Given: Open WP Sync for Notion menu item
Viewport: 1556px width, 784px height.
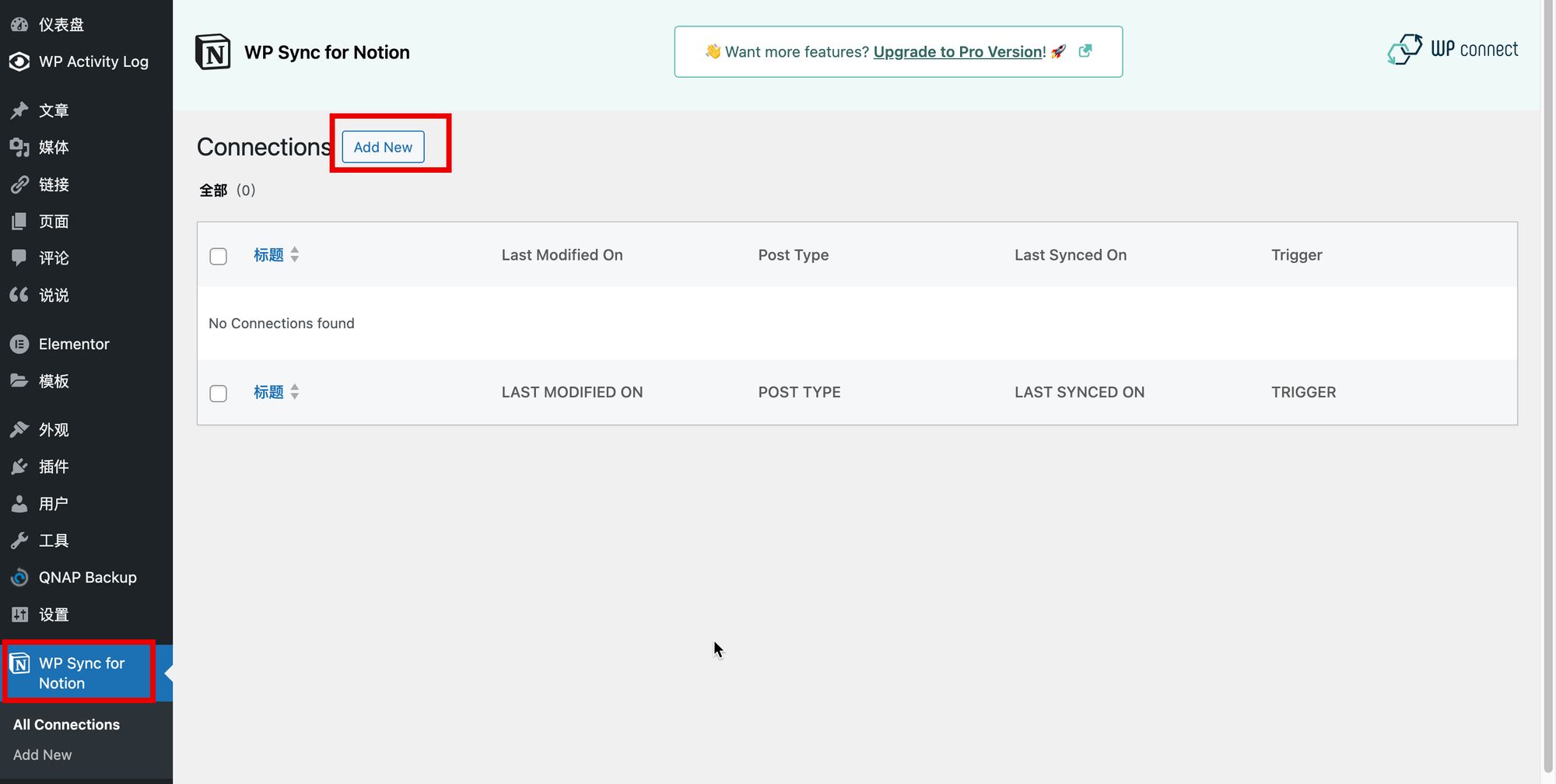Looking at the screenshot, I should (86, 673).
